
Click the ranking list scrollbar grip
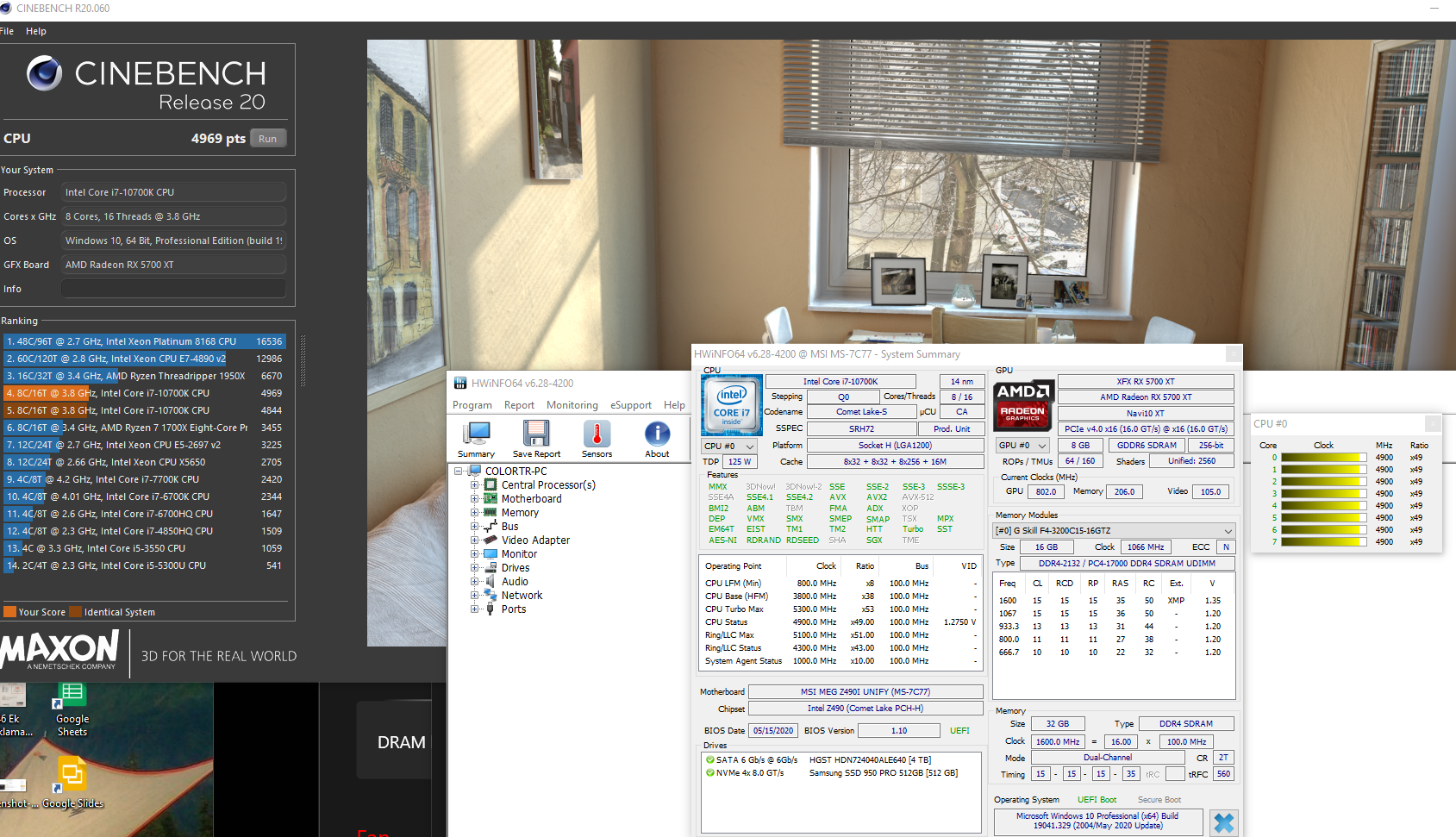click(x=303, y=360)
